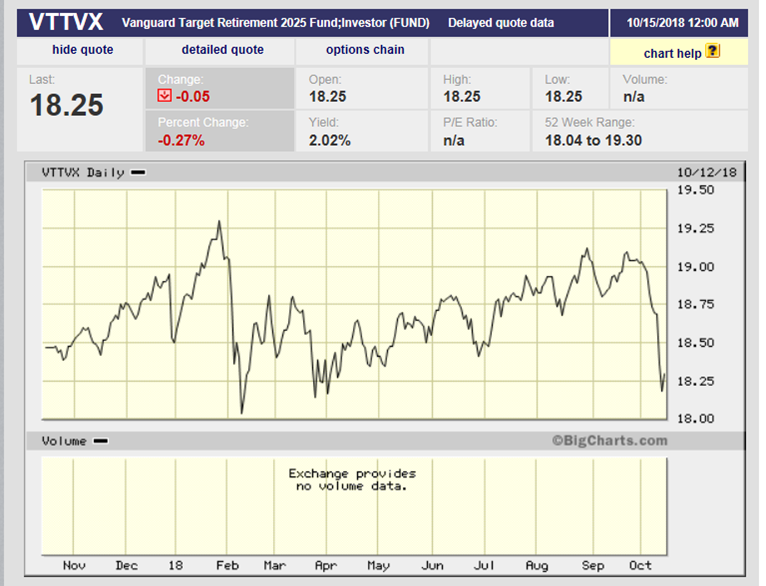This screenshot has height=586, width=766.
Task: Click the black line marker beside 'Volume'
Action: click(101, 441)
